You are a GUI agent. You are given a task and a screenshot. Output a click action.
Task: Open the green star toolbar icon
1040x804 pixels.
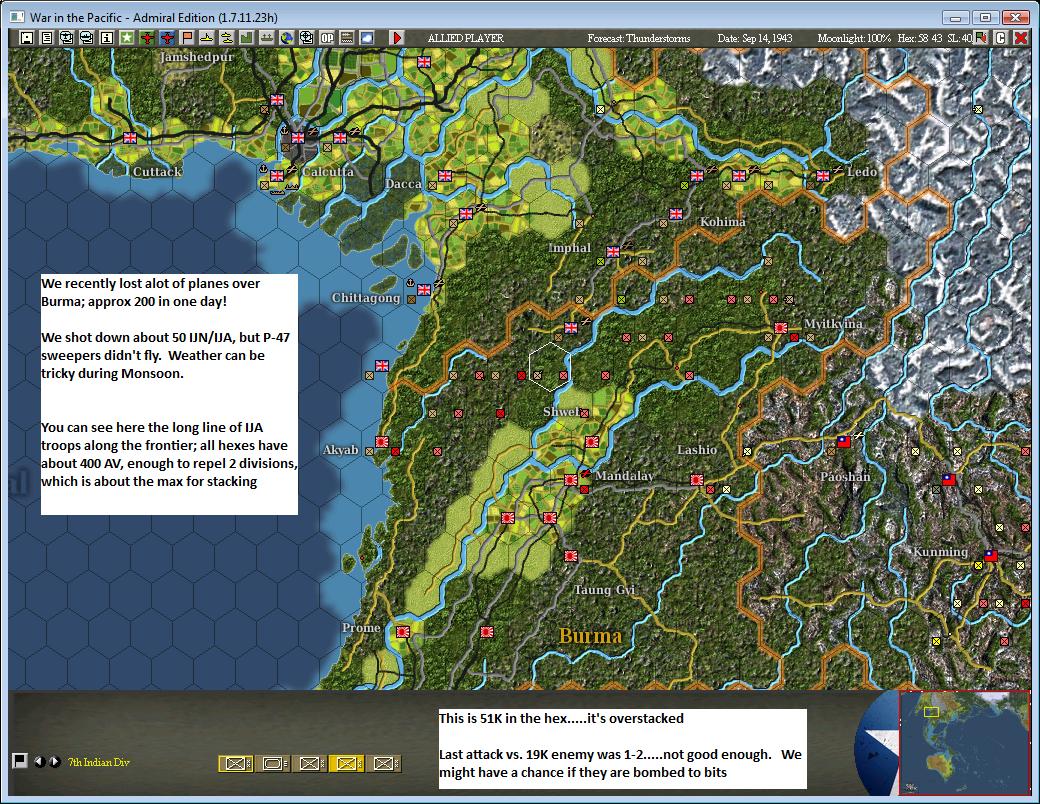pyautogui.click(x=127, y=38)
